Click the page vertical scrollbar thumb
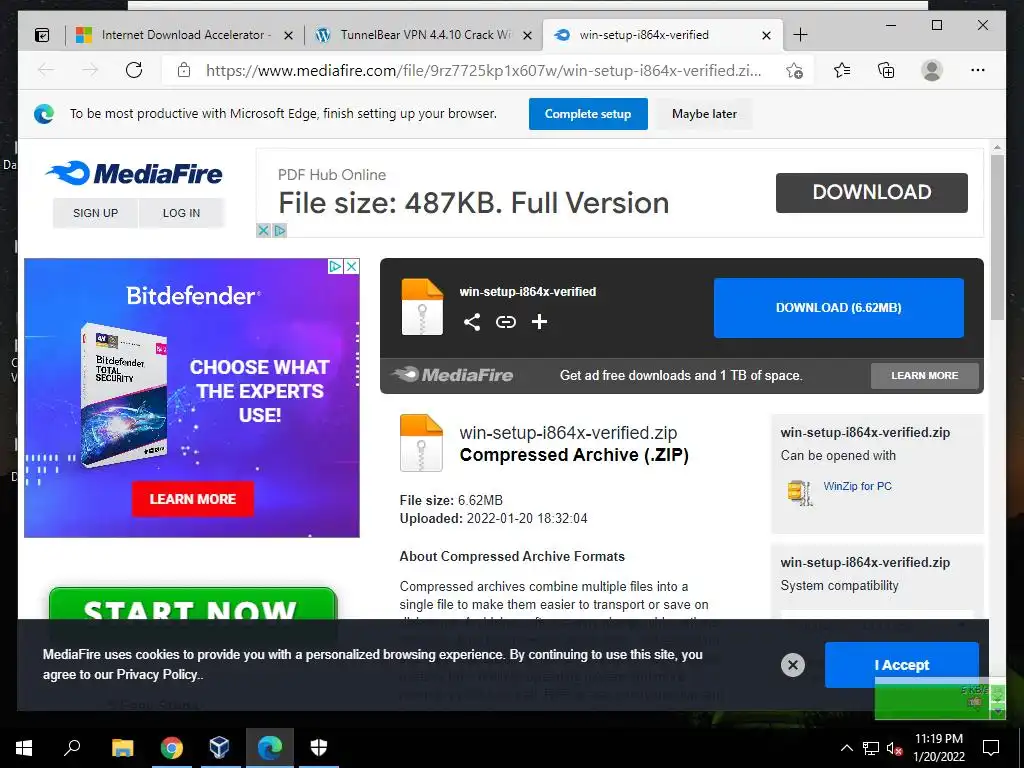The image size is (1024, 768). [997, 236]
